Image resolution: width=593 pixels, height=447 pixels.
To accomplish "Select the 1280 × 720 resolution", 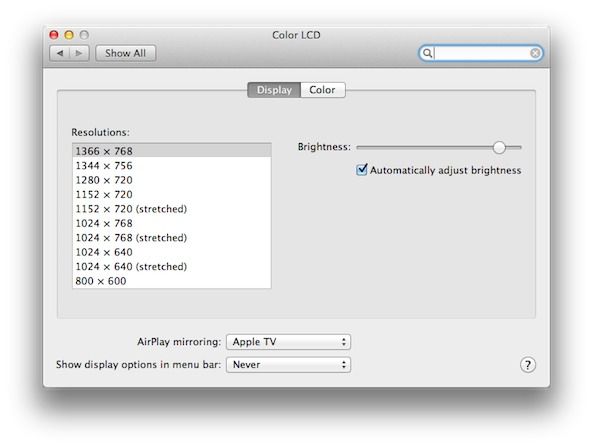I will (172, 180).
